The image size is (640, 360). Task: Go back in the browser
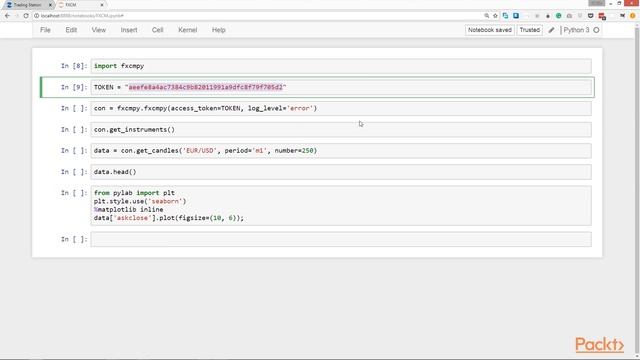(7, 16)
